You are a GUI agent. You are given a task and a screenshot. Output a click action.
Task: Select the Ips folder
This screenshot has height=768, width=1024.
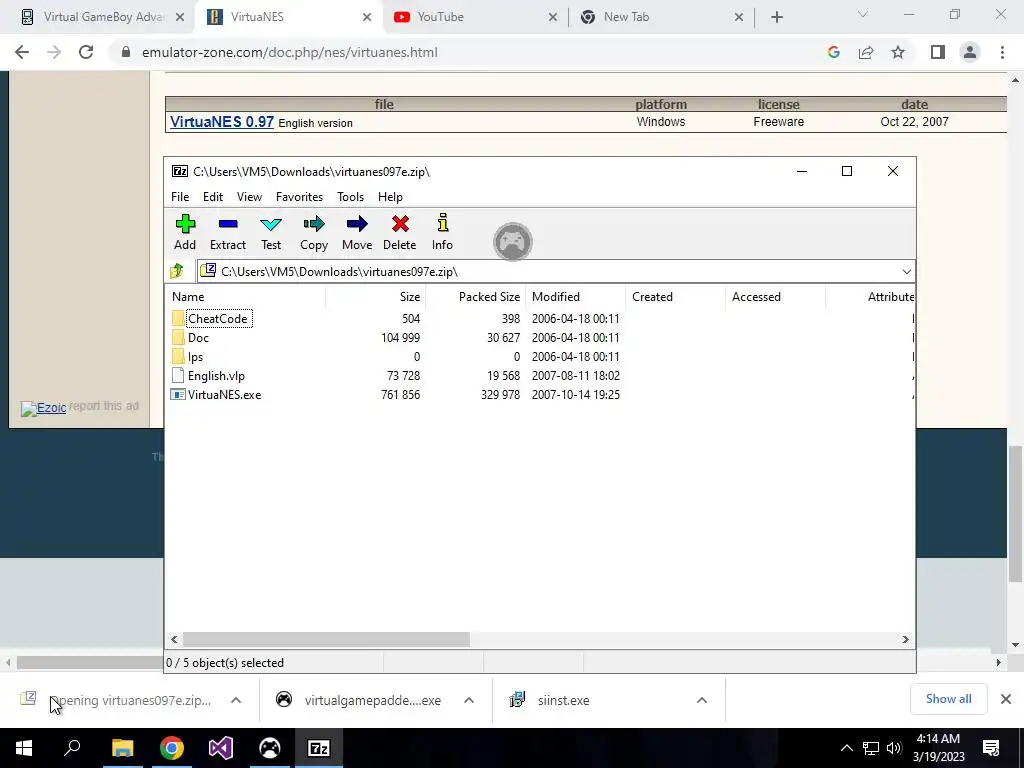[x=195, y=357]
